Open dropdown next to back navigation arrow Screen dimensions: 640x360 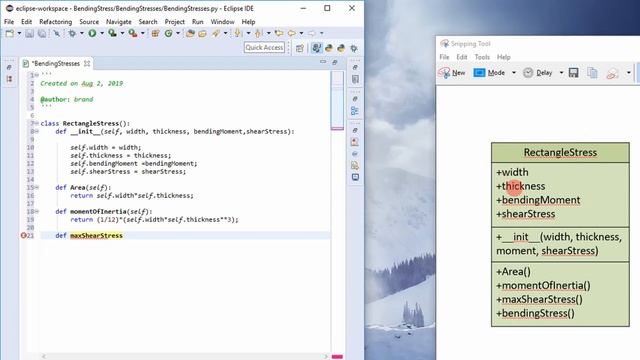coord(301,33)
